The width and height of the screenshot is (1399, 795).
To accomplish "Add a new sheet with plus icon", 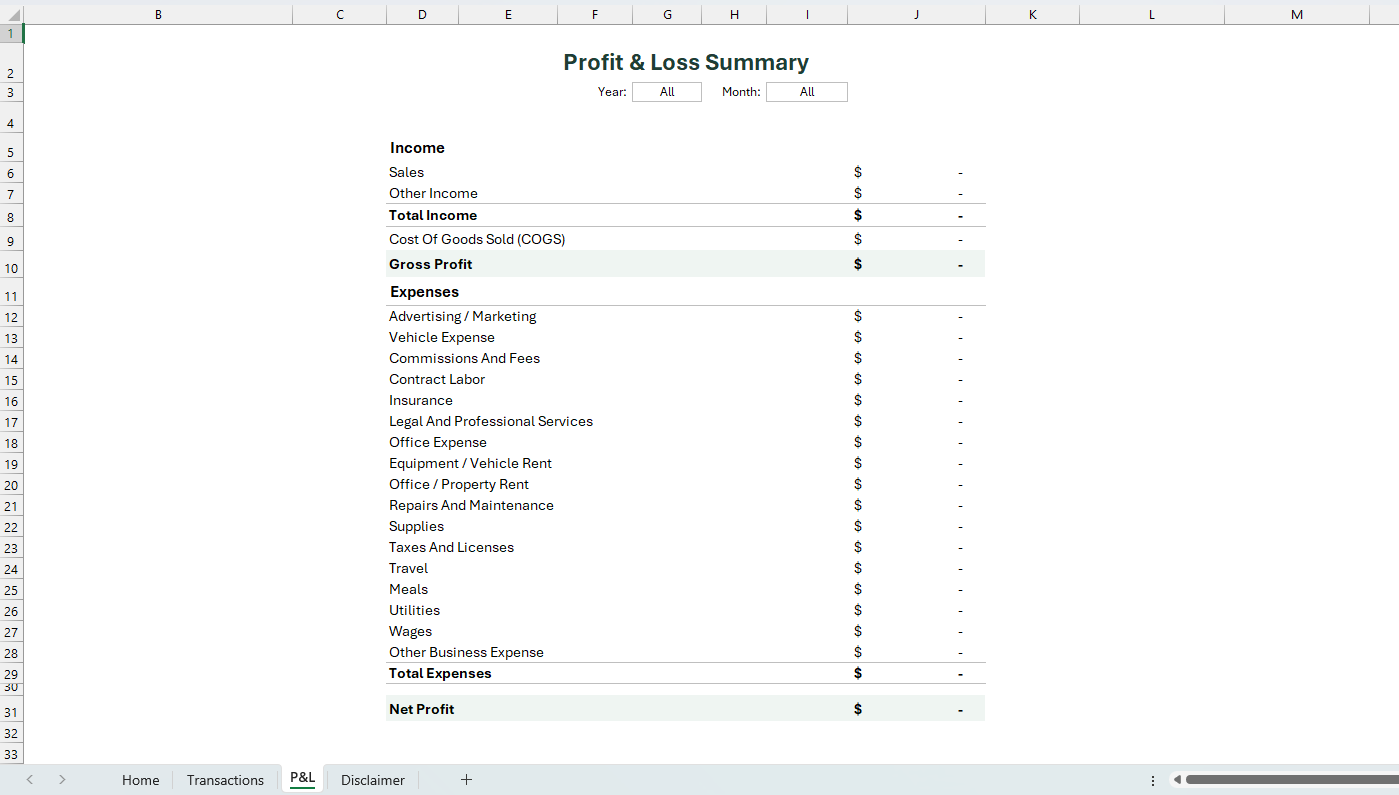I will click(466, 780).
